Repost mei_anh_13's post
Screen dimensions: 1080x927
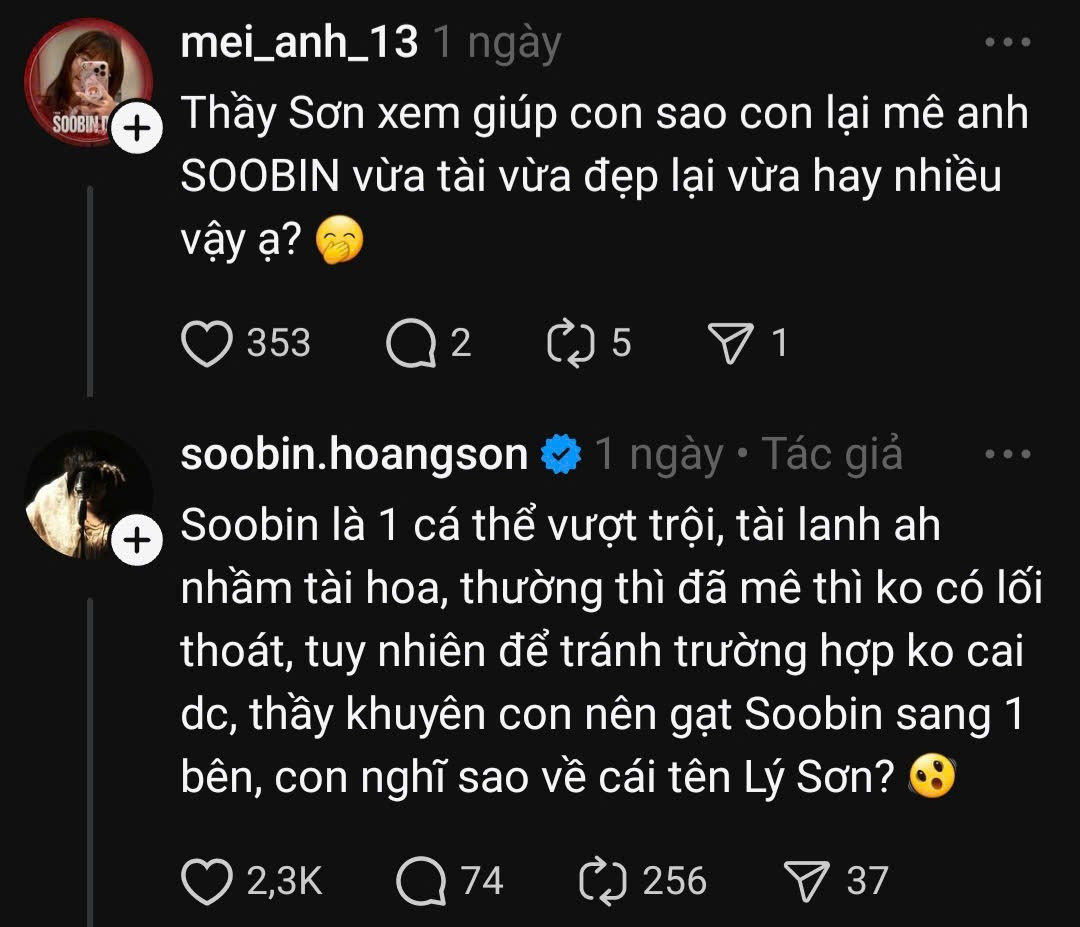tap(572, 344)
